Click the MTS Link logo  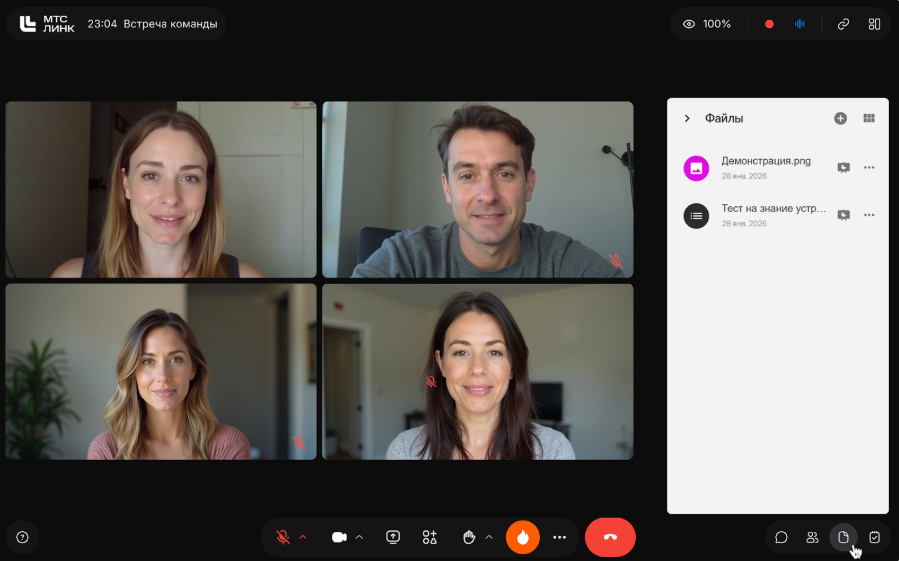47,24
